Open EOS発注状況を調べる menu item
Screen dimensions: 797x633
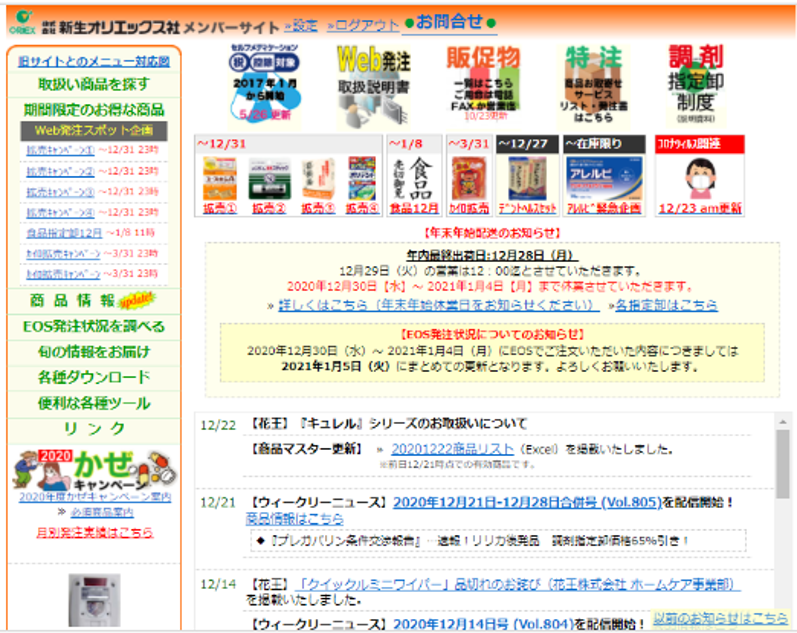point(94,326)
